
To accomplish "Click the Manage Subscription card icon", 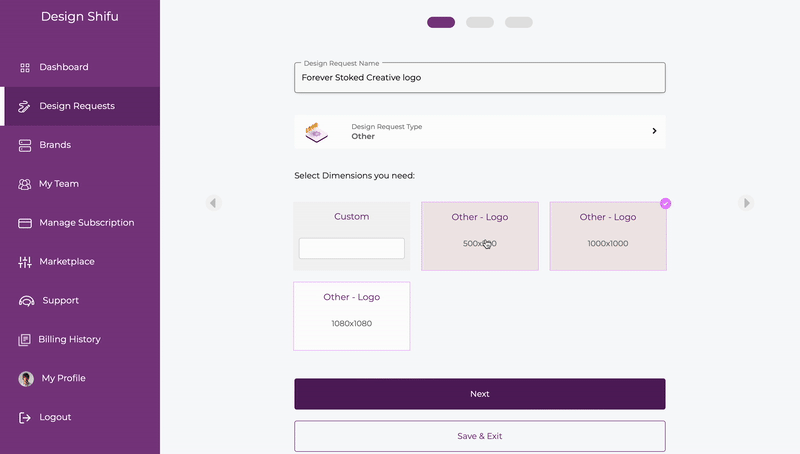I will tap(25, 223).
